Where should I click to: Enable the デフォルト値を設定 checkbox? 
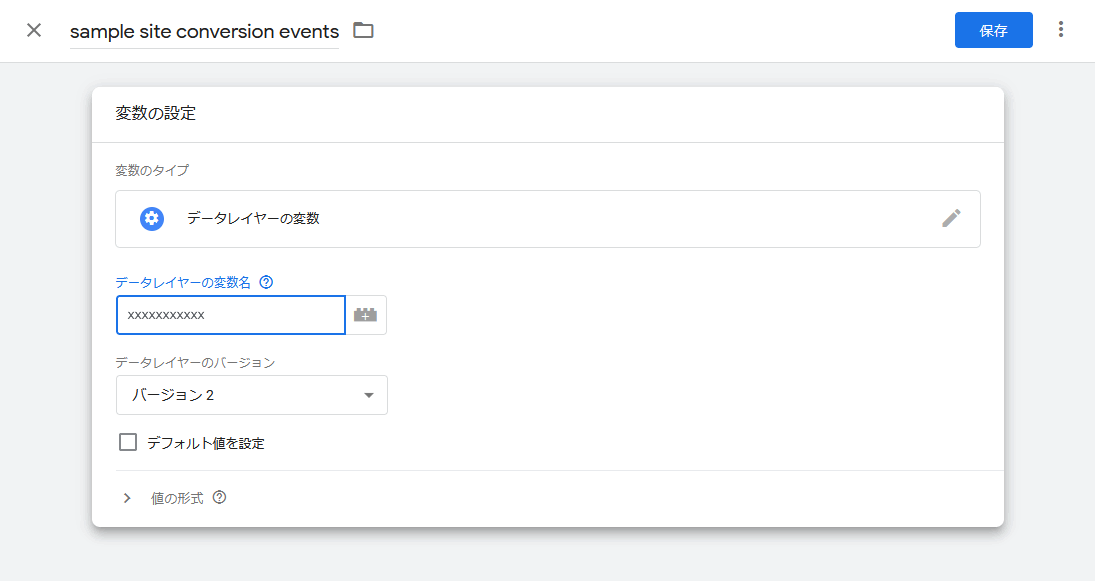[x=128, y=442]
